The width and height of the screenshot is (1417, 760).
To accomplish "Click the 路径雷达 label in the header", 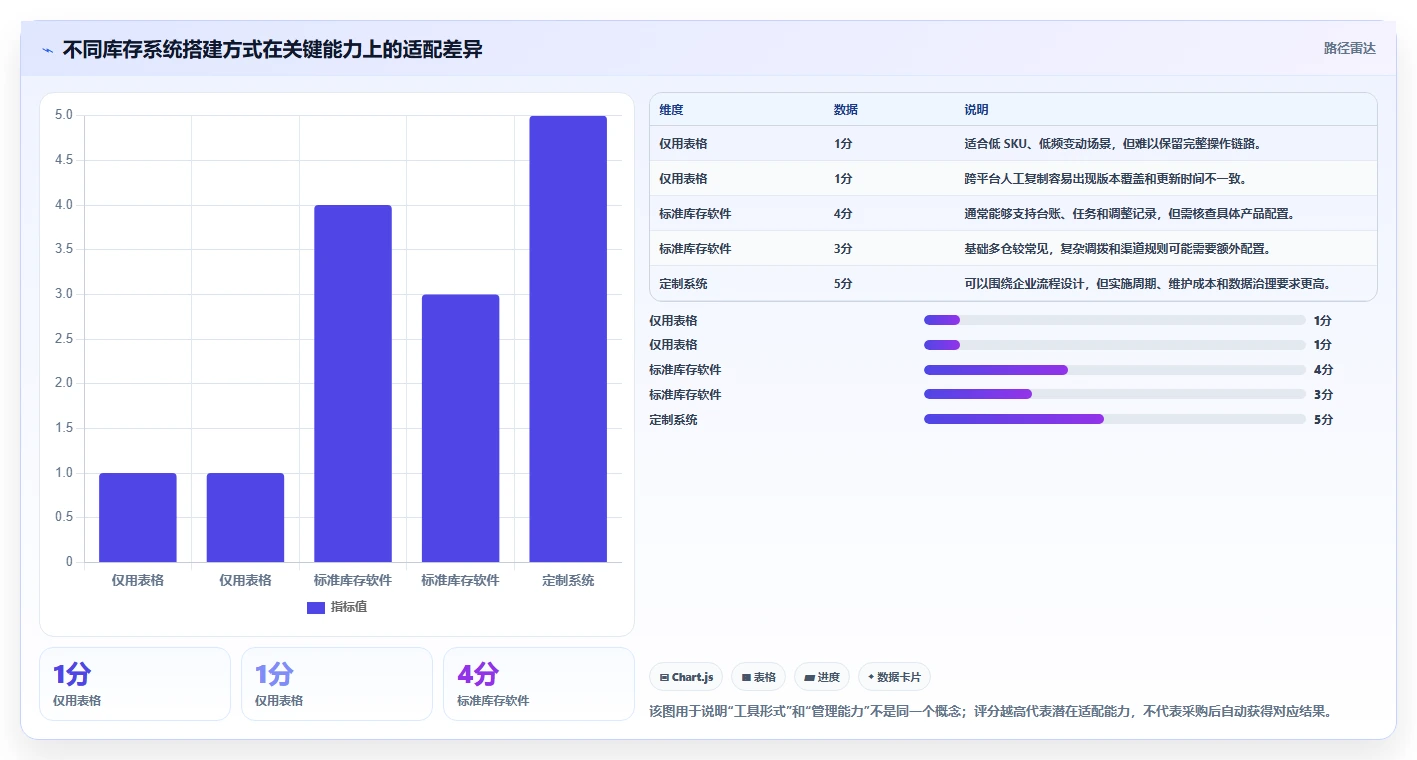I will click(1350, 48).
